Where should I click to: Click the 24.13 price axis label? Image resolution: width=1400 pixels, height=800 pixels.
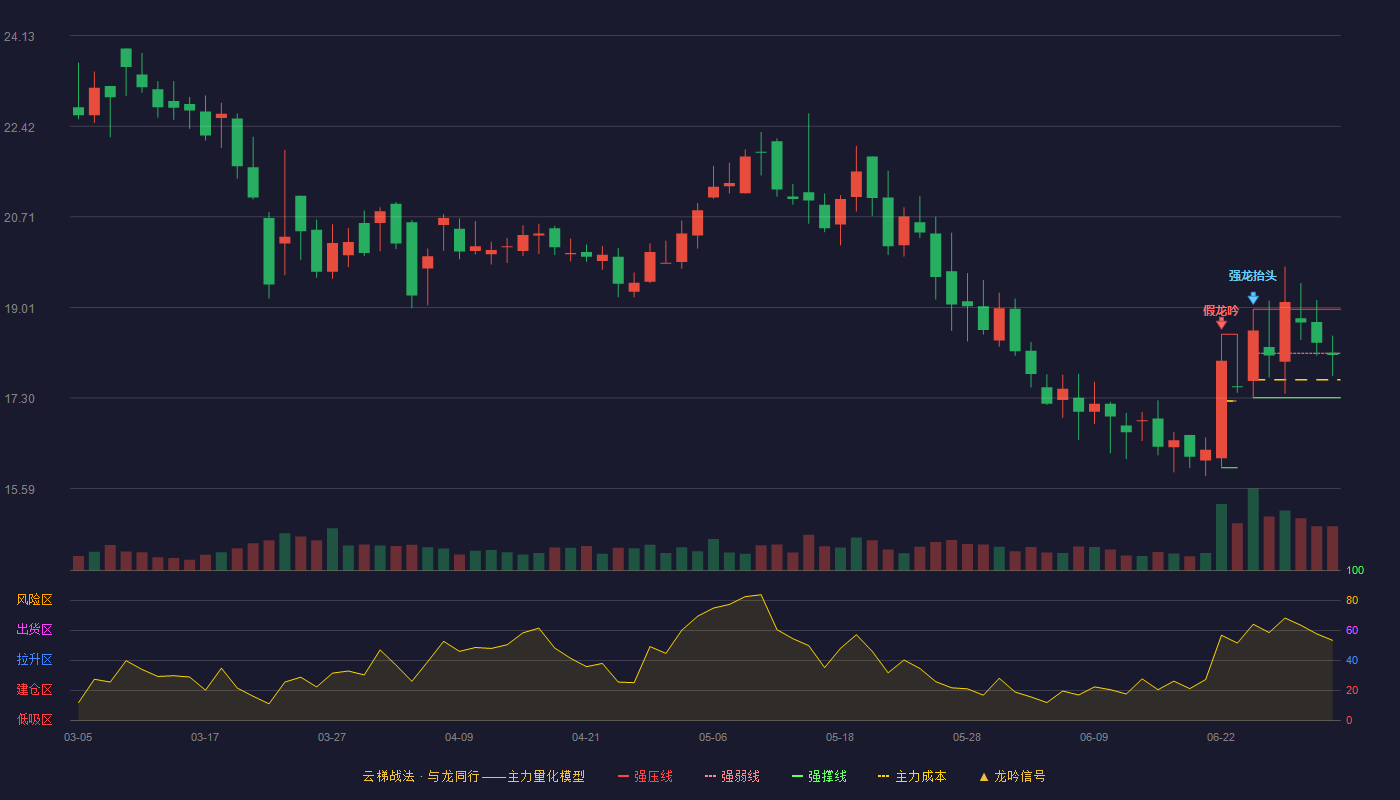[19, 37]
